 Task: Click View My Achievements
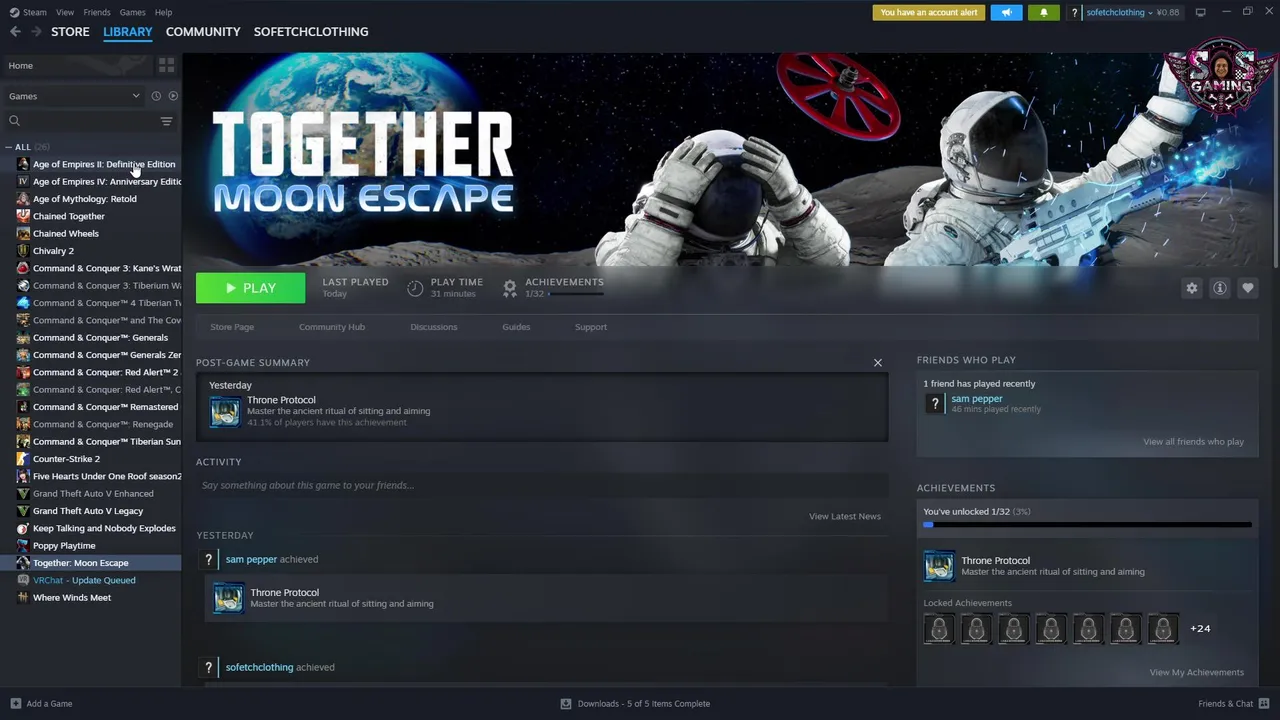[1196, 673]
